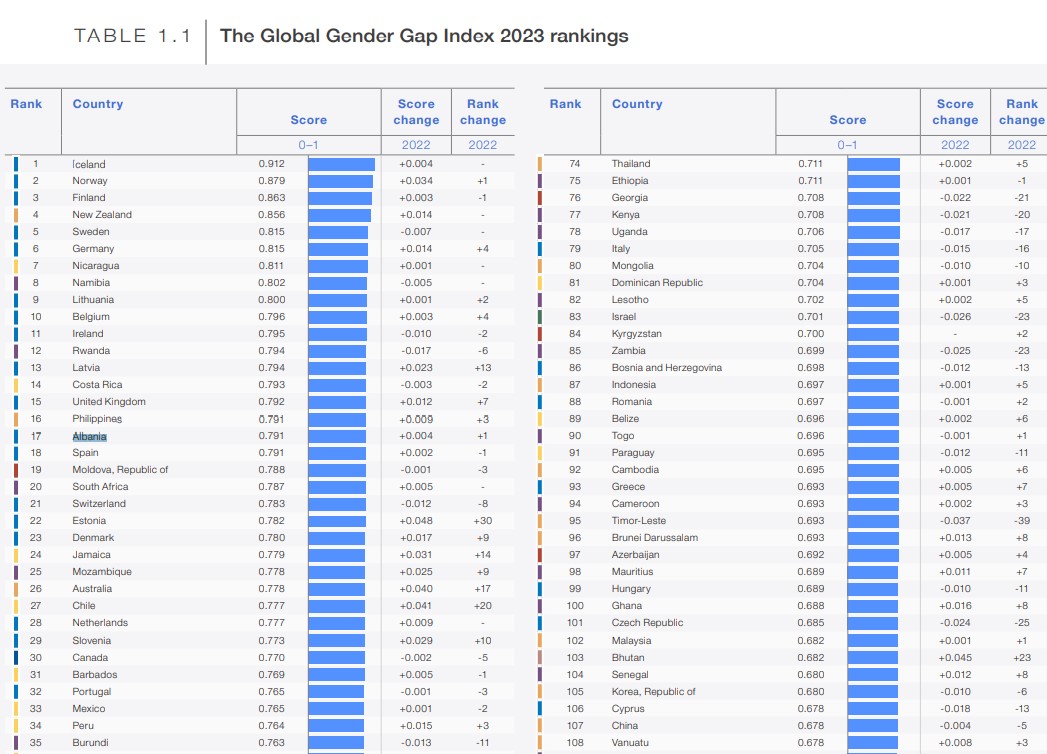Select the Korea, Republic of entry
The width and height of the screenshot is (1047, 754).
[x=653, y=692]
